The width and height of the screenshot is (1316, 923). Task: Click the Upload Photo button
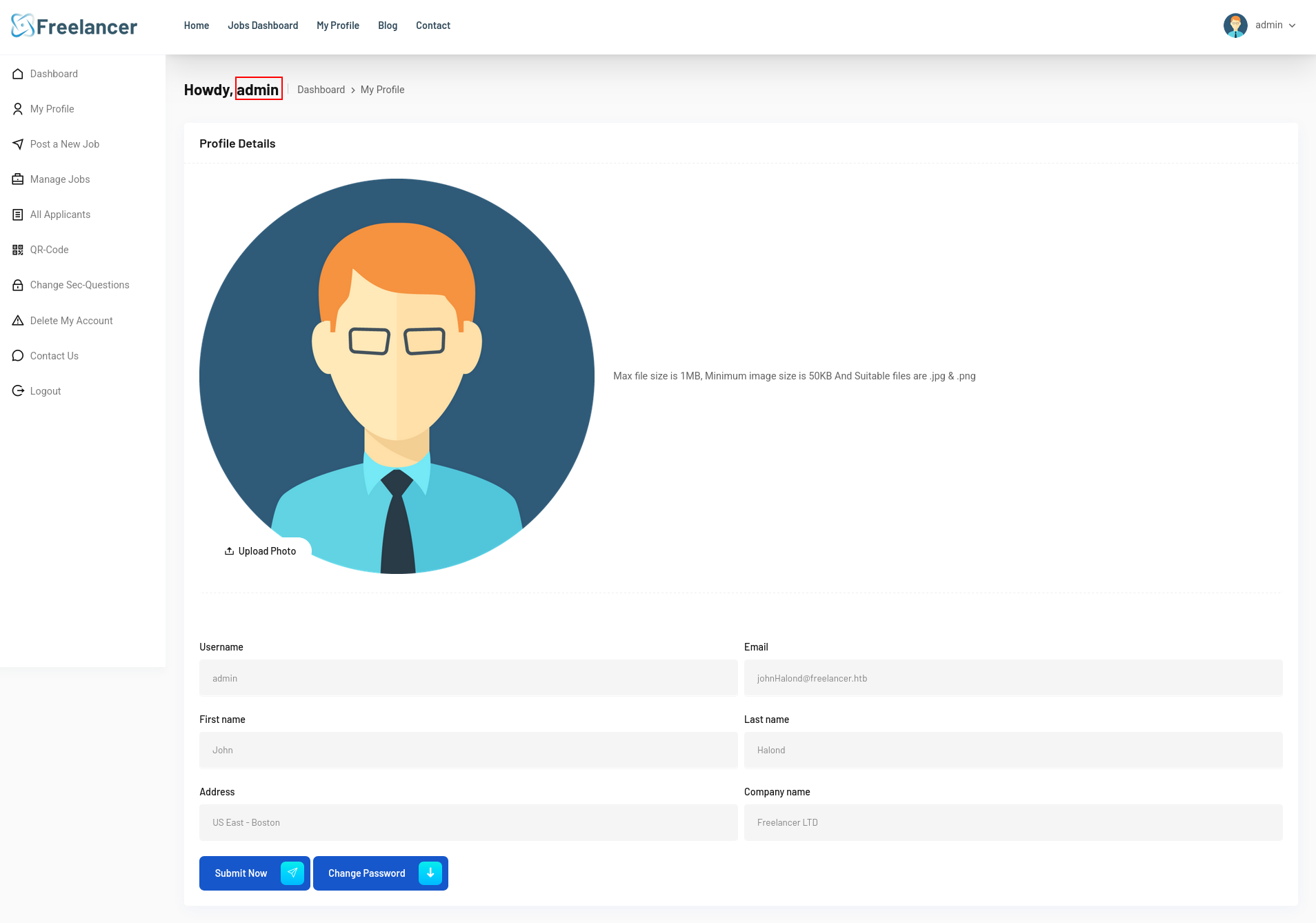pyautogui.click(x=260, y=551)
